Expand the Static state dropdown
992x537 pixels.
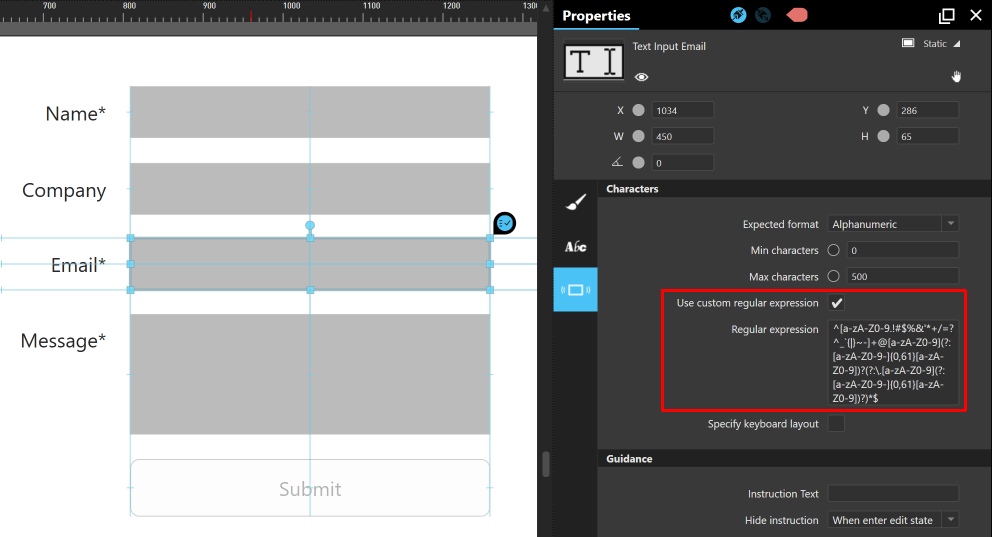click(941, 44)
